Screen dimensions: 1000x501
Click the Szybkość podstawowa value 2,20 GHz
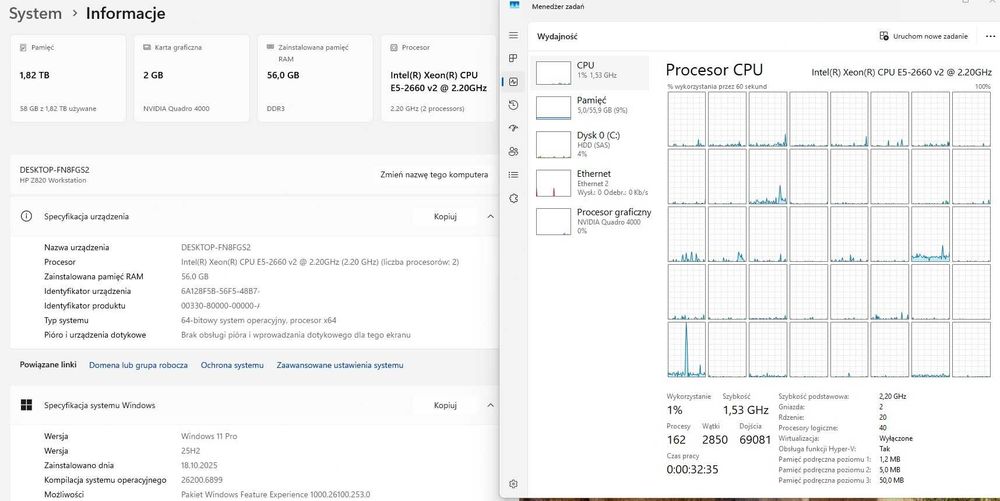tap(892, 396)
